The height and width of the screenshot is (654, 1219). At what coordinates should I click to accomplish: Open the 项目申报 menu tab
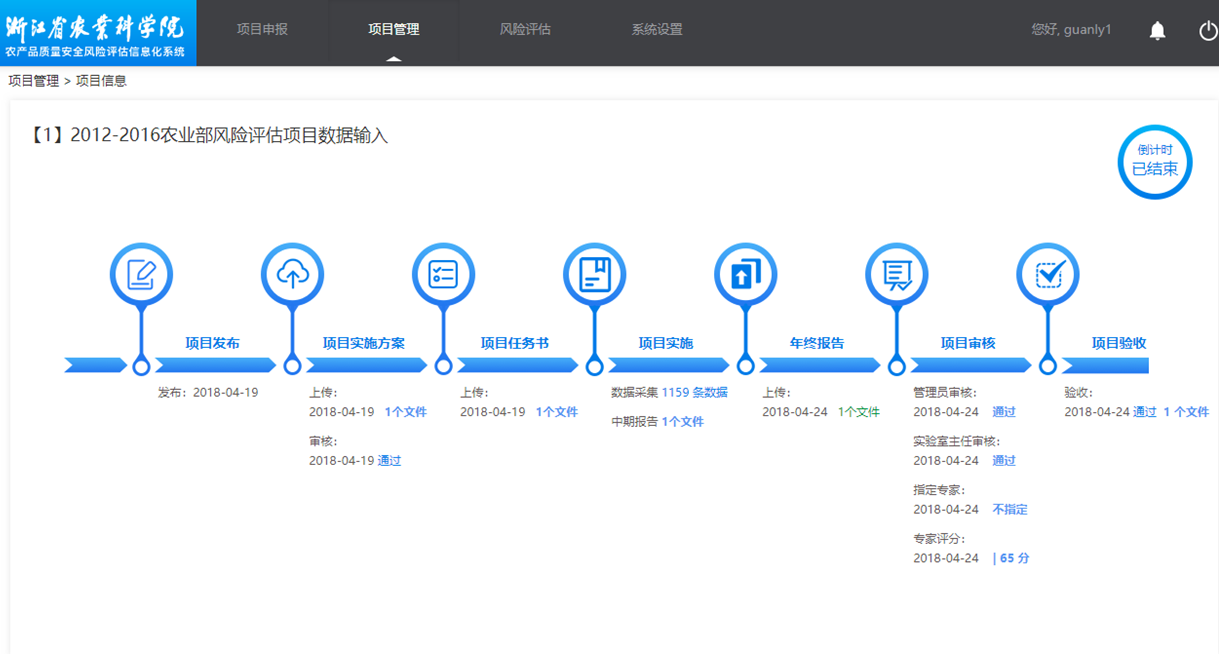tap(262, 30)
